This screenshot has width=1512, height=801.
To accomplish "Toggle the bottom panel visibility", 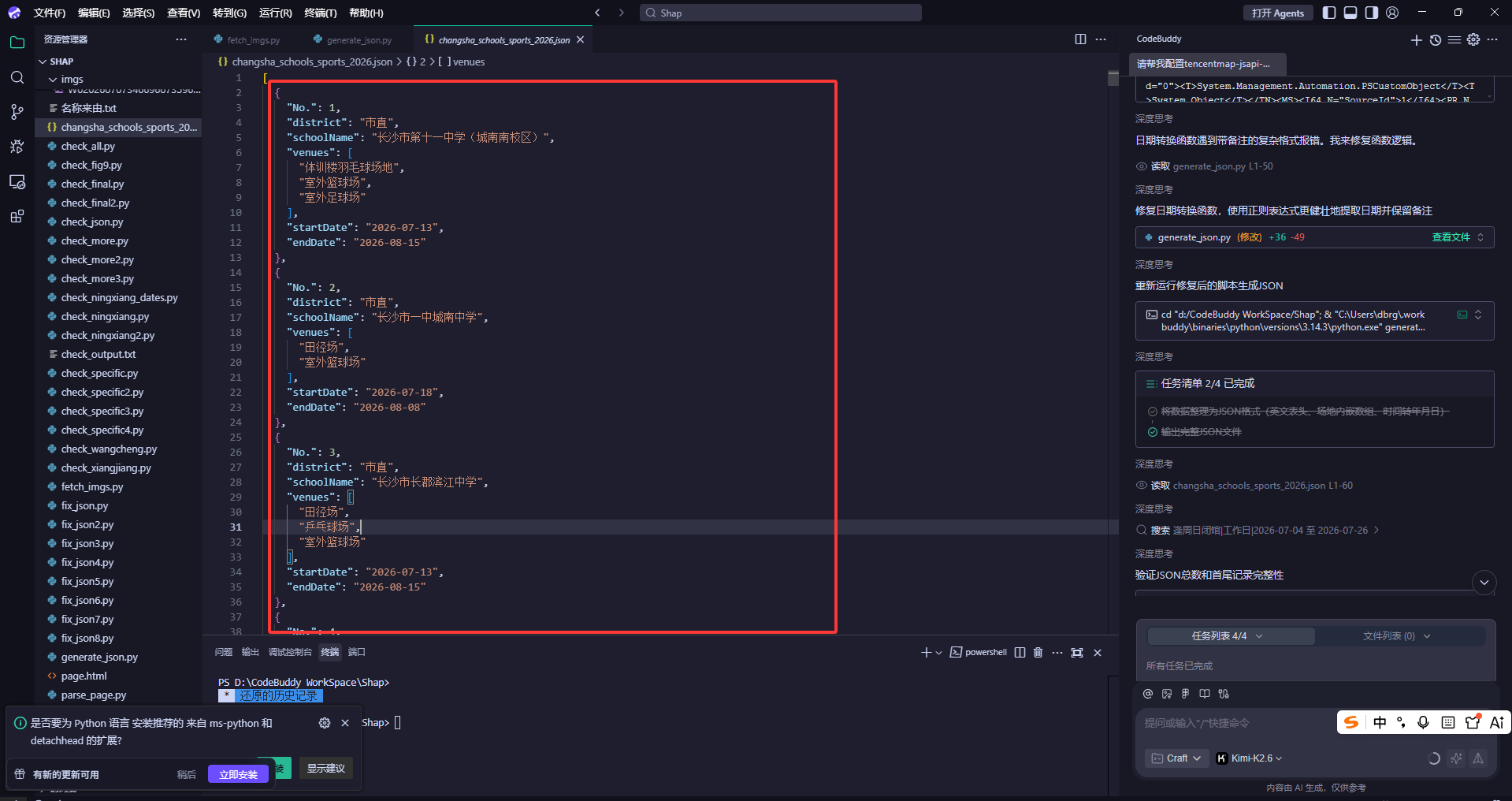I will tap(1350, 13).
